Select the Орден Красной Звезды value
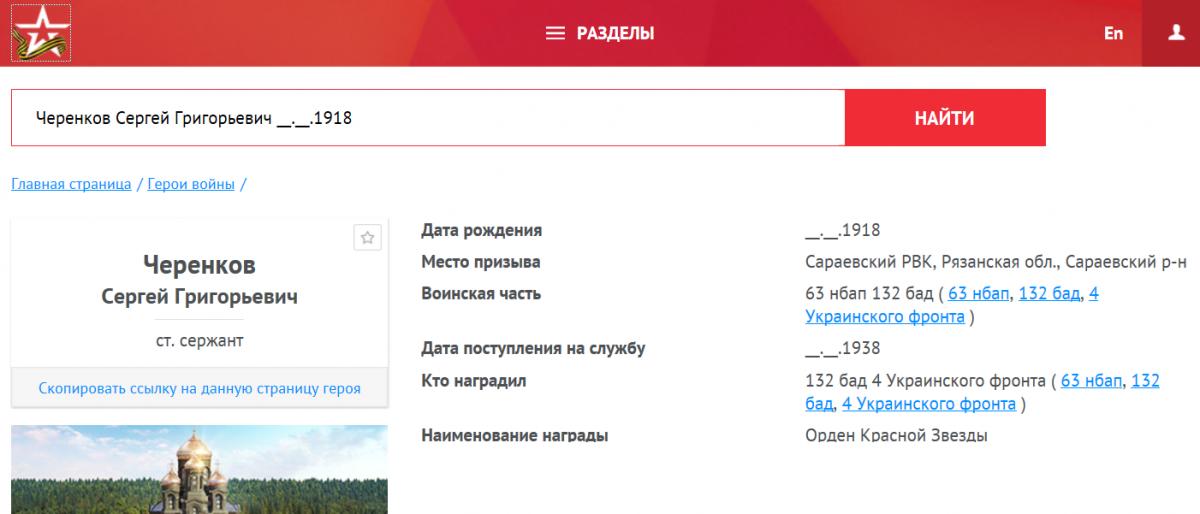 pos(896,436)
